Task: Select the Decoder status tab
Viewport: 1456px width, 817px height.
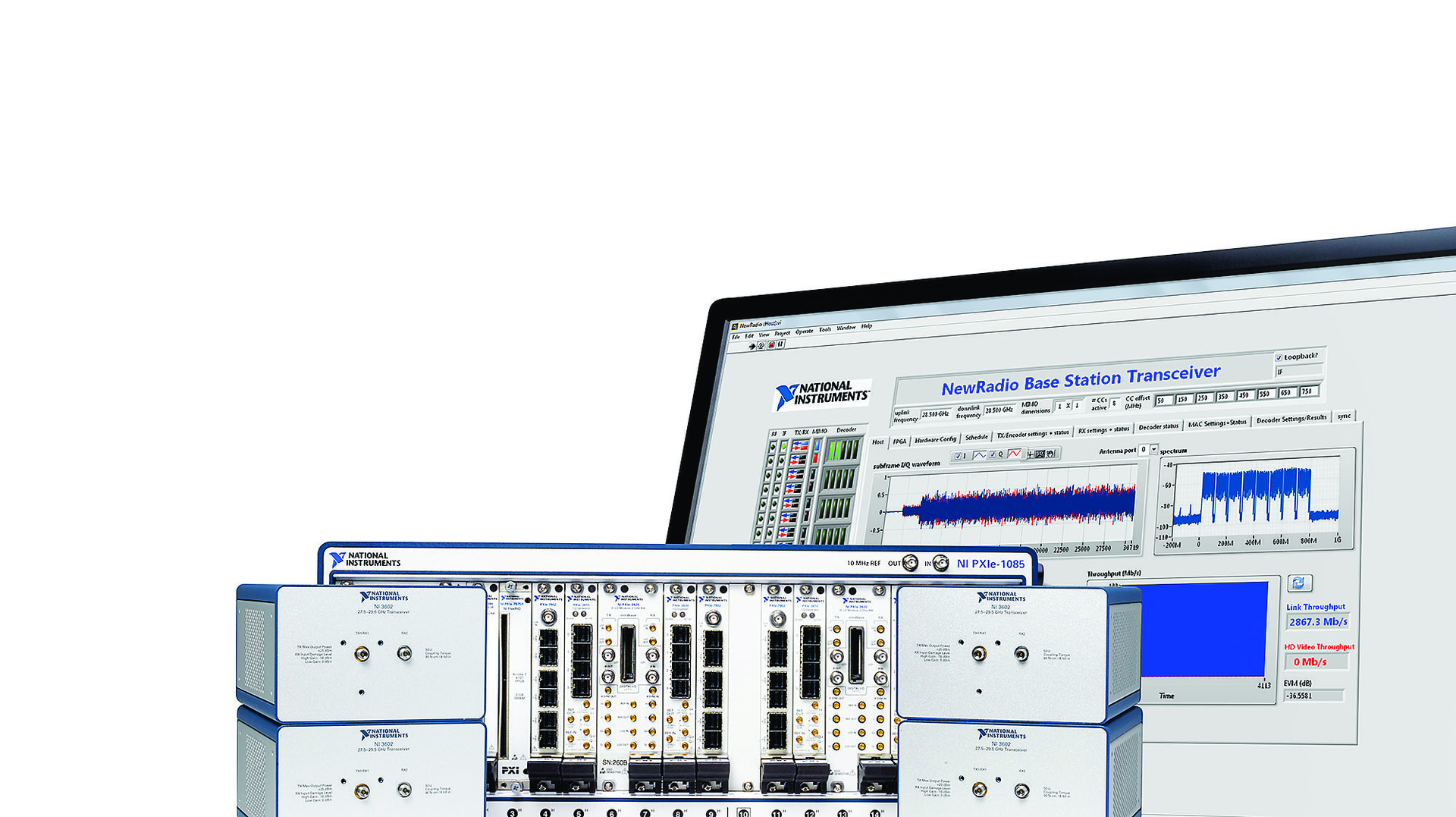Action: [1158, 427]
